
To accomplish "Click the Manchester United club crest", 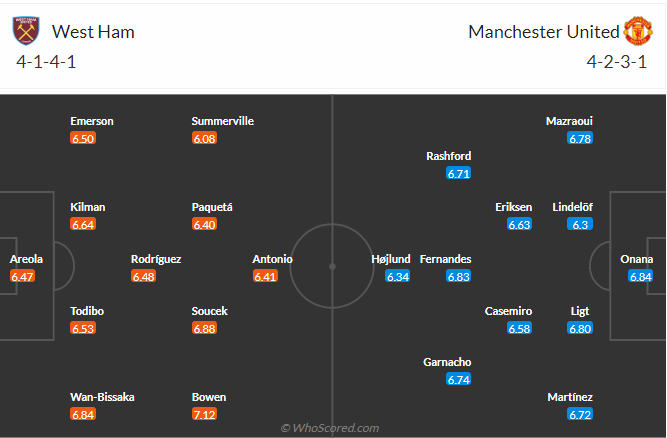I will [638, 31].
